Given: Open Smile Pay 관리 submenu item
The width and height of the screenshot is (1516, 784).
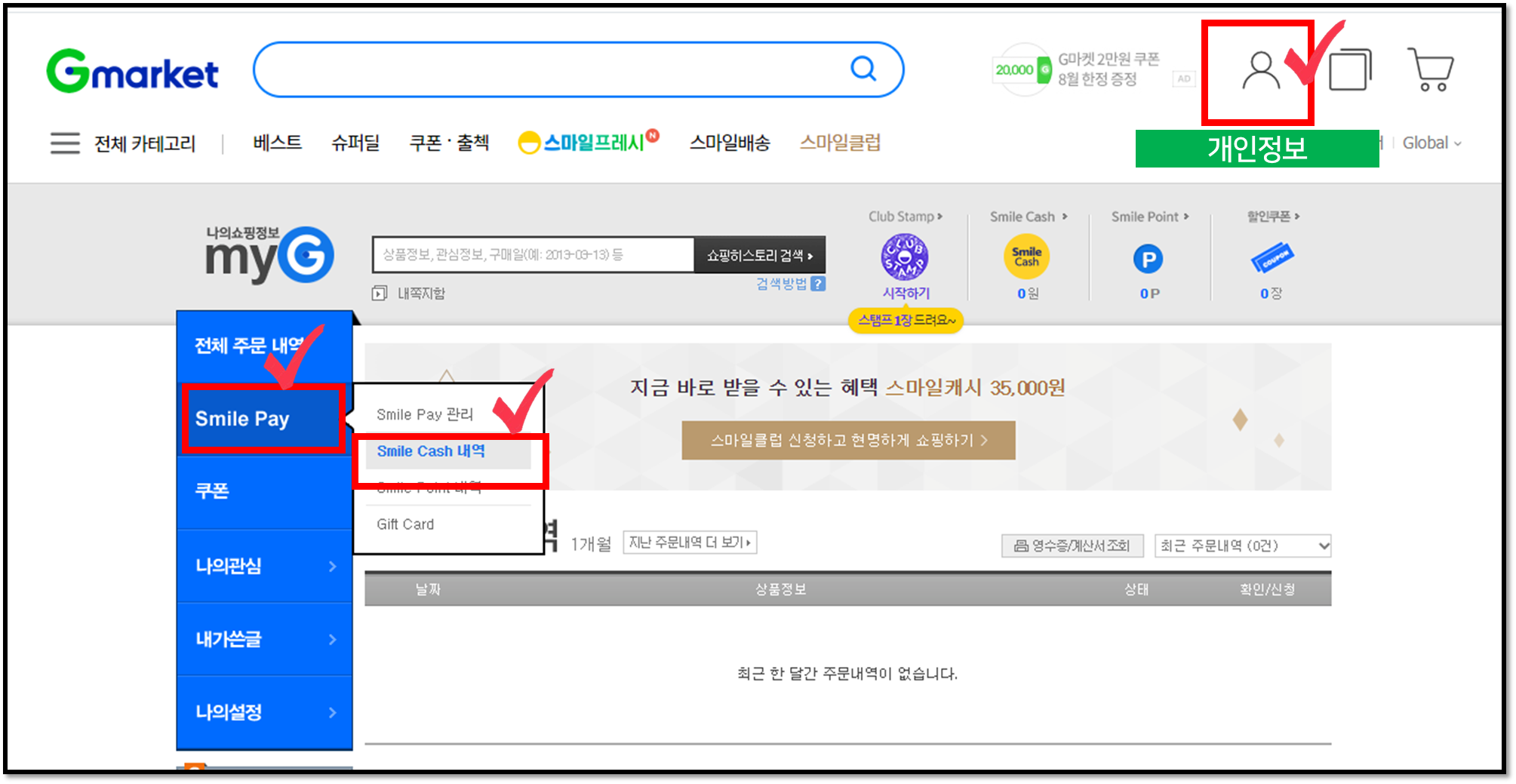Looking at the screenshot, I should click(x=425, y=414).
